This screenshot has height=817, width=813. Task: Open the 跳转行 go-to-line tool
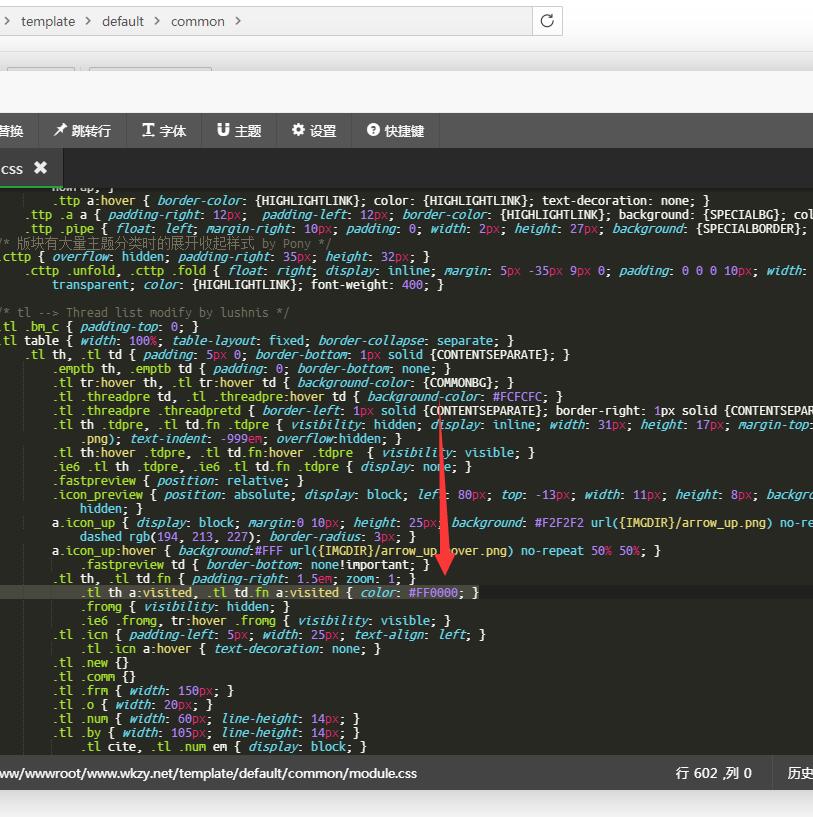(x=82, y=130)
